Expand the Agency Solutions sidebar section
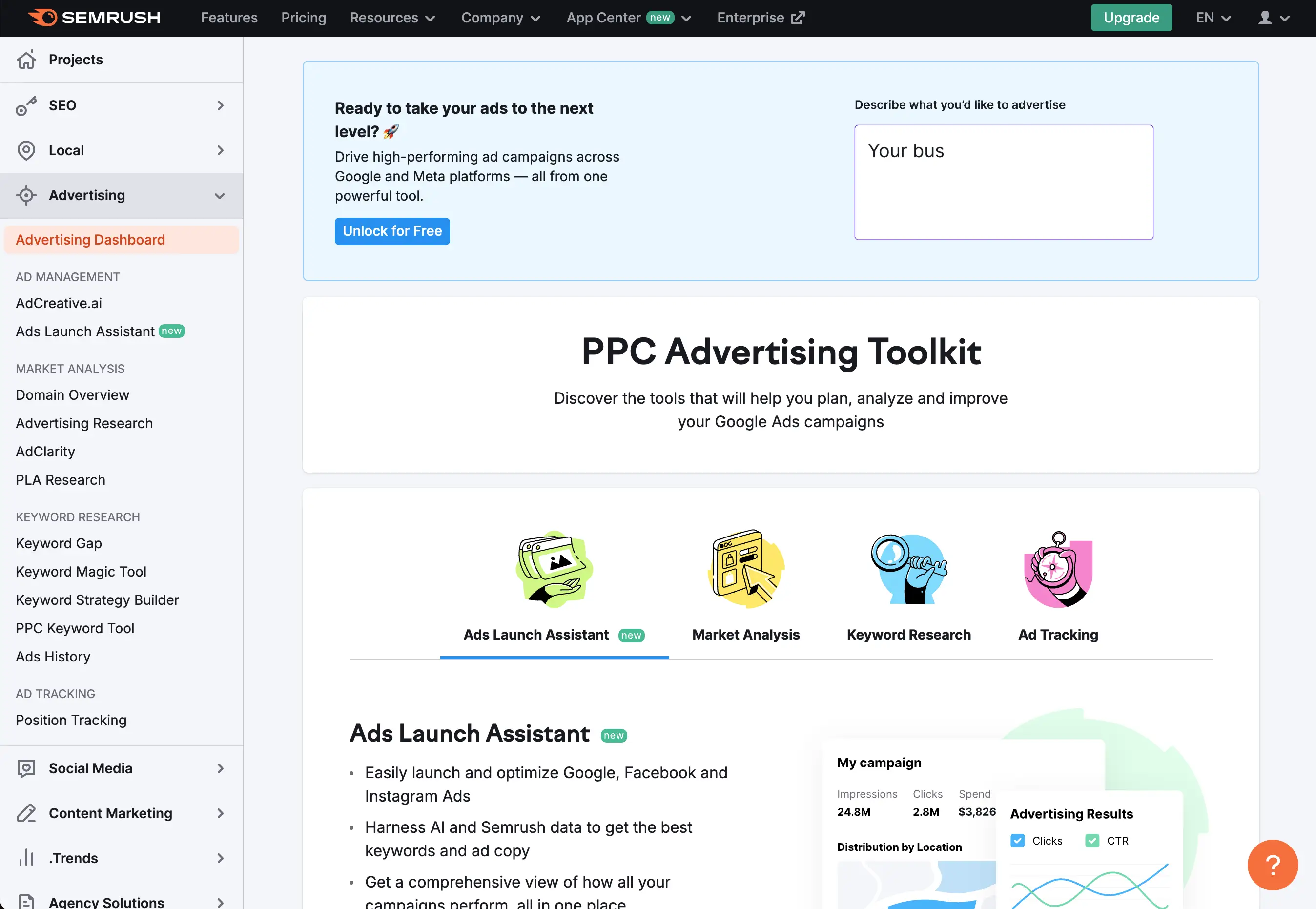Viewport: 1316px width, 909px height. pos(220,902)
